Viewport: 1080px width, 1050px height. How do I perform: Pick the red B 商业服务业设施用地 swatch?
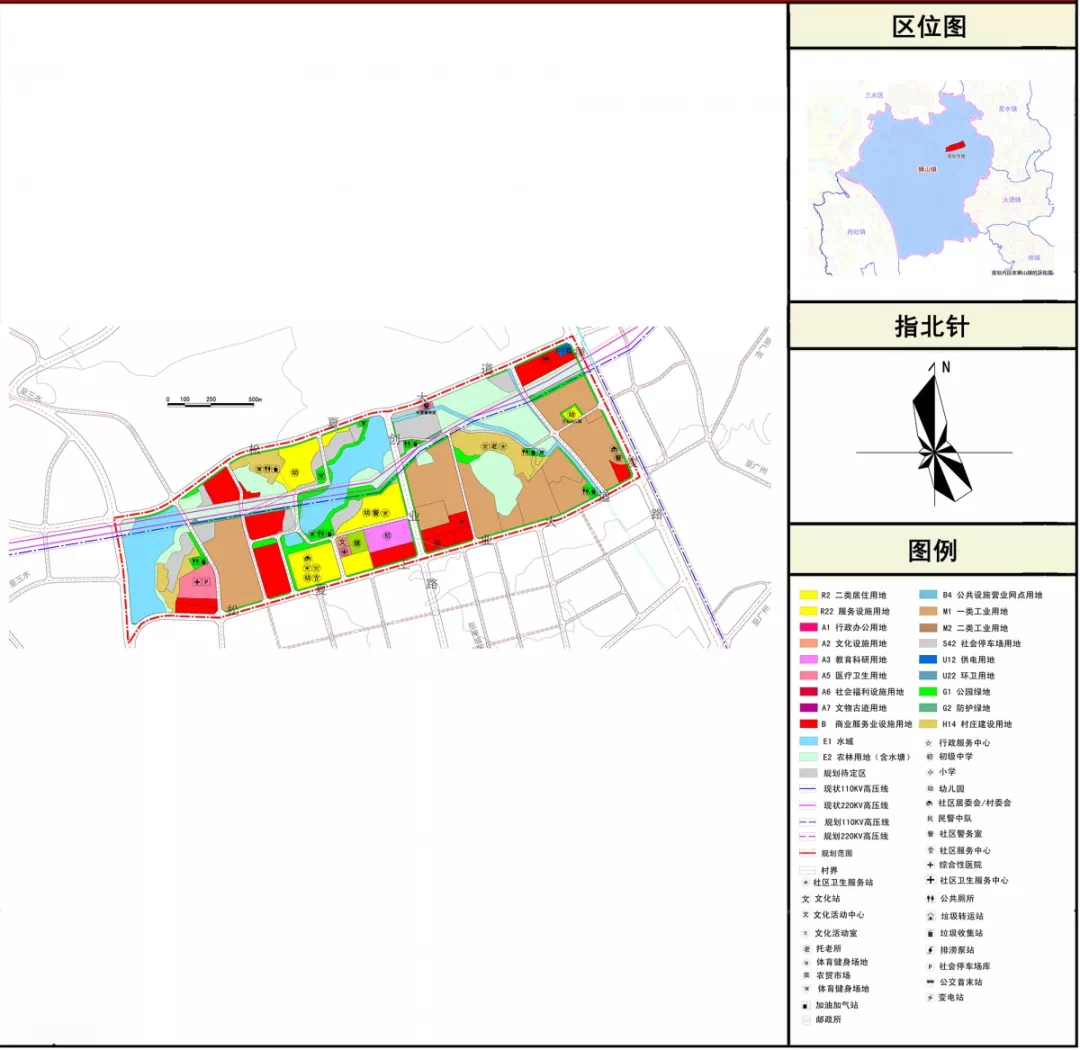click(x=811, y=723)
